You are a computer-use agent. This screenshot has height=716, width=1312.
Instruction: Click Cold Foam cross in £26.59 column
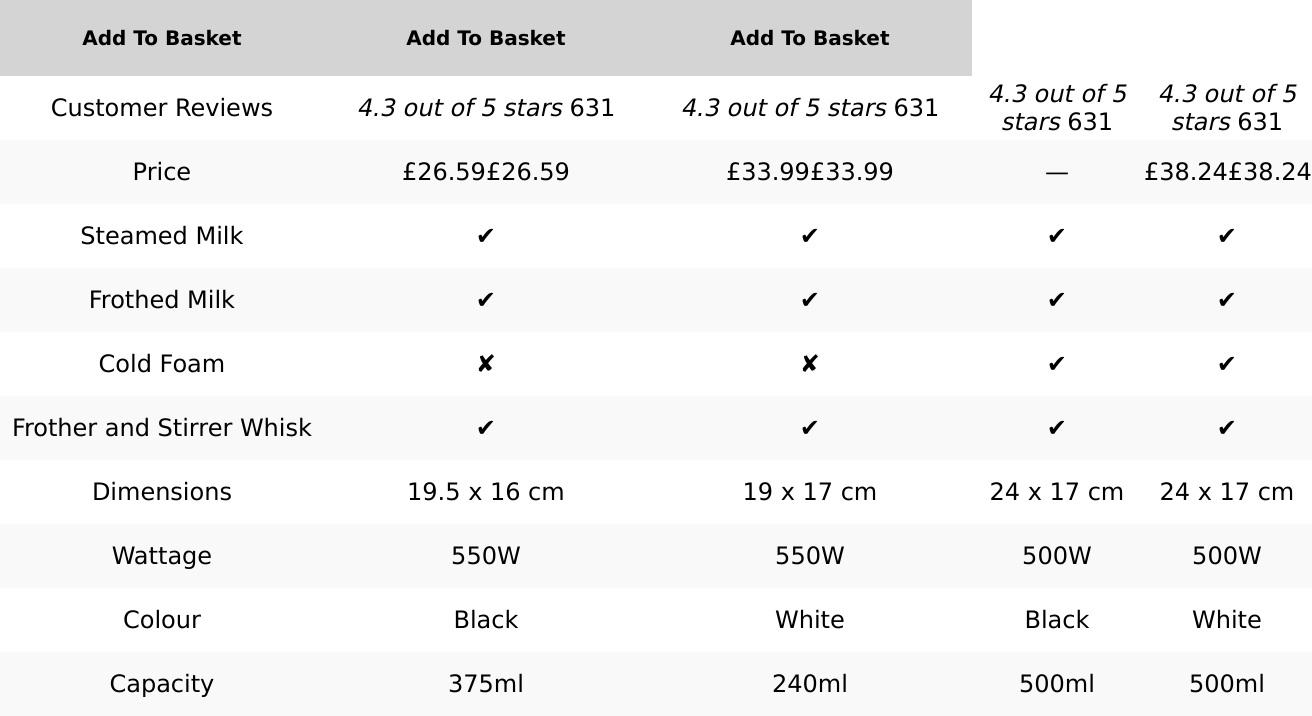click(485, 364)
